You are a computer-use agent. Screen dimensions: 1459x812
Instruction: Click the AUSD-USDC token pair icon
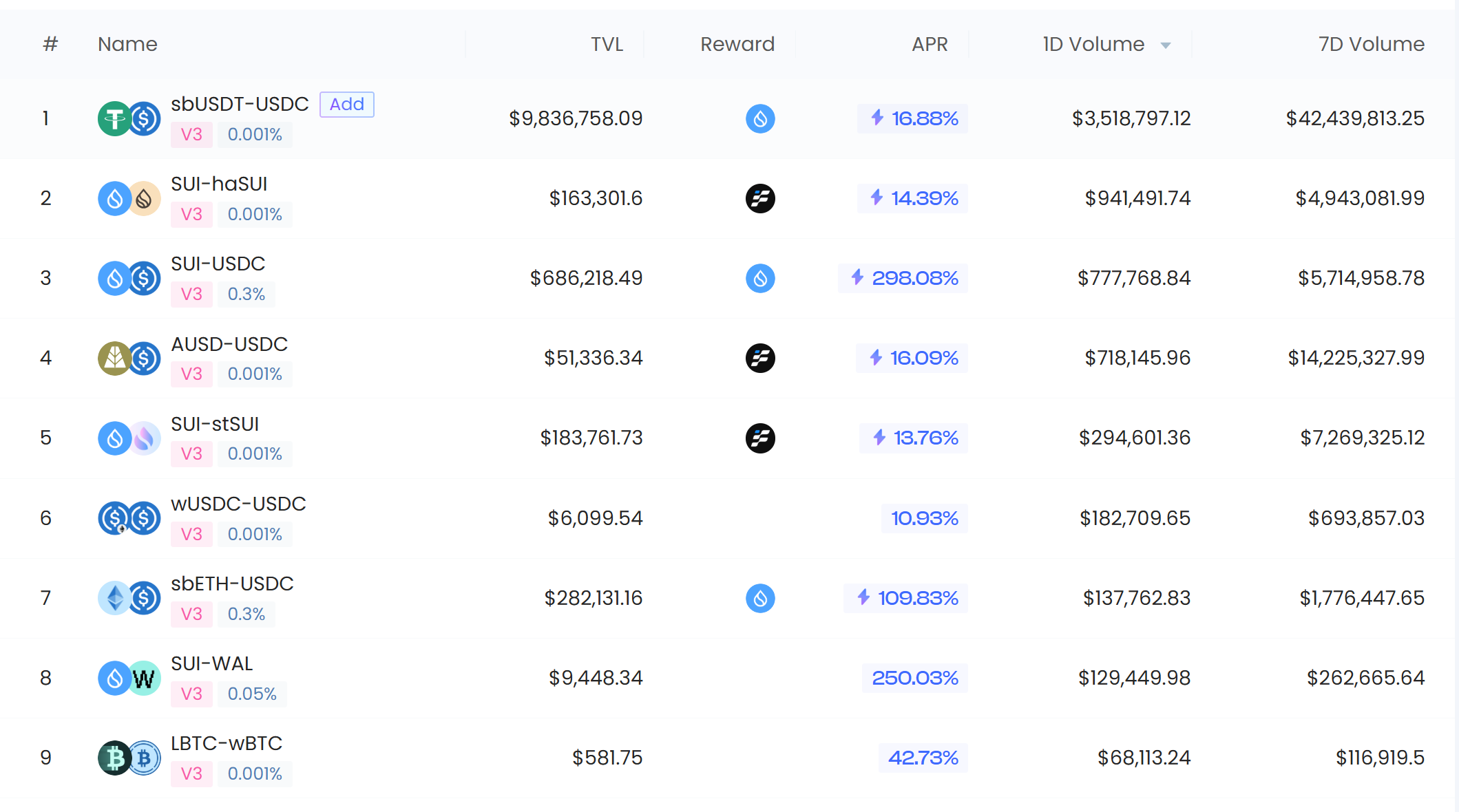coord(129,358)
